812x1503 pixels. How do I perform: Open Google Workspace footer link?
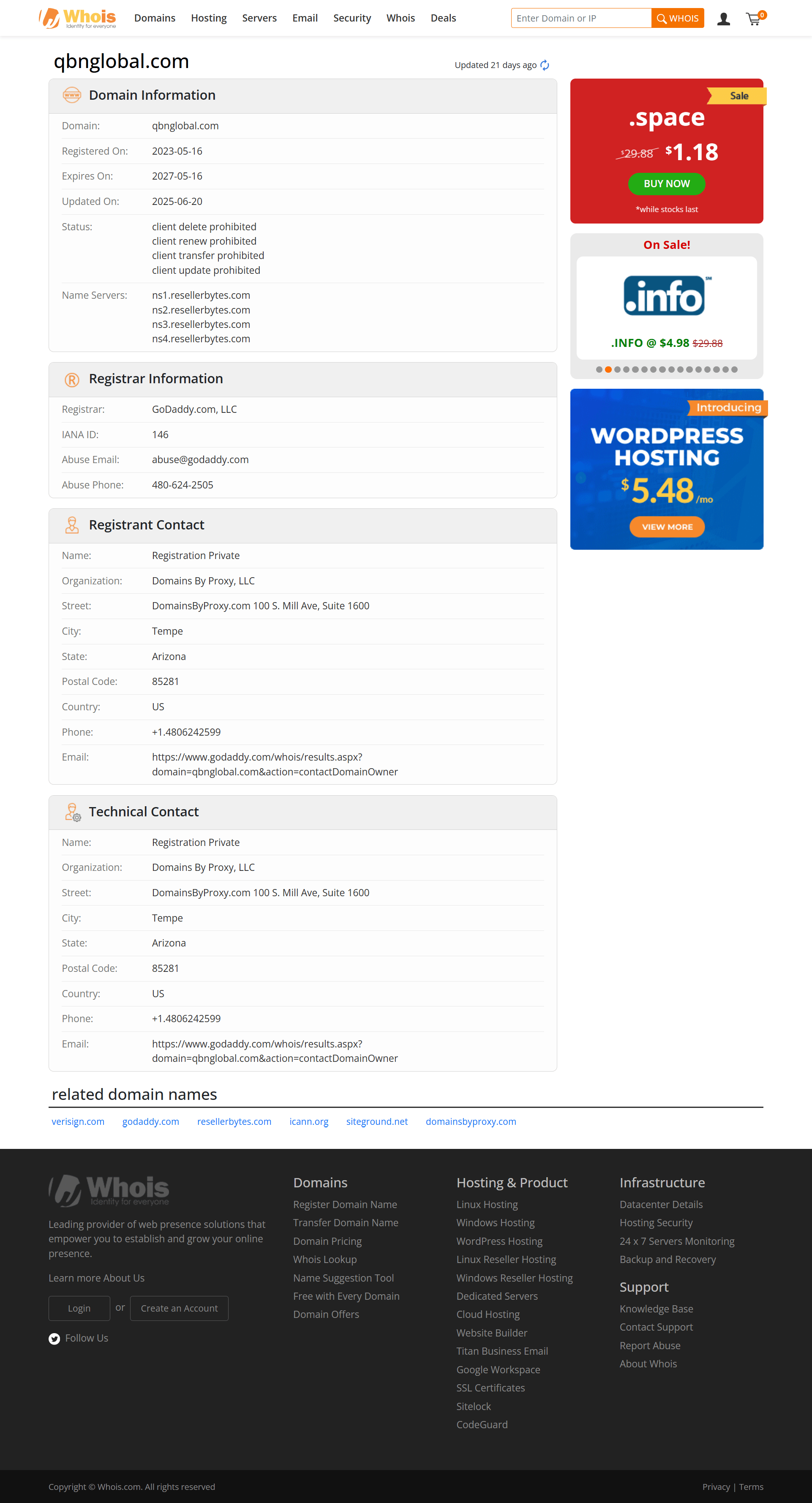click(x=498, y=1369)
